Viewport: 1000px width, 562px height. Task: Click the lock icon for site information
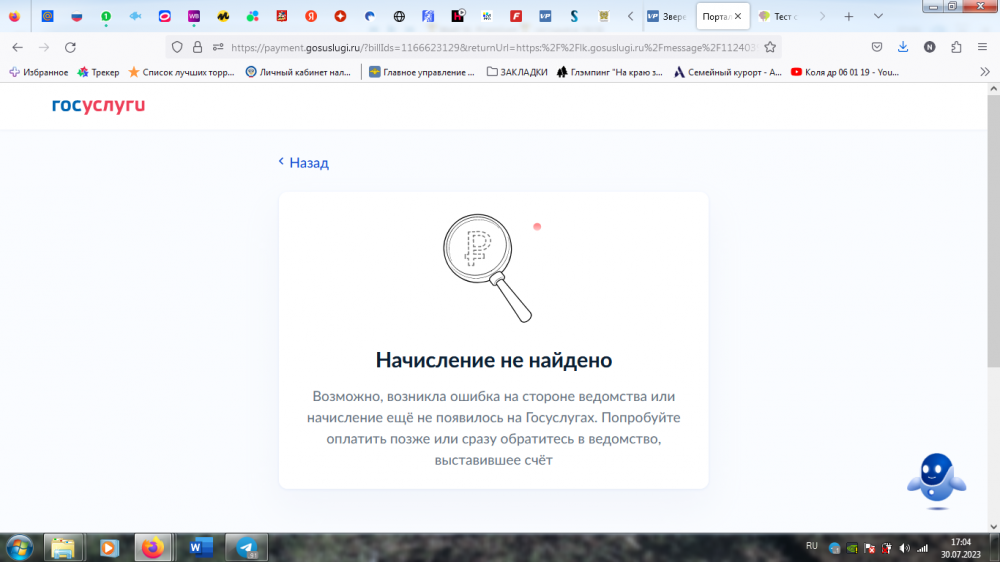point(197,47)
